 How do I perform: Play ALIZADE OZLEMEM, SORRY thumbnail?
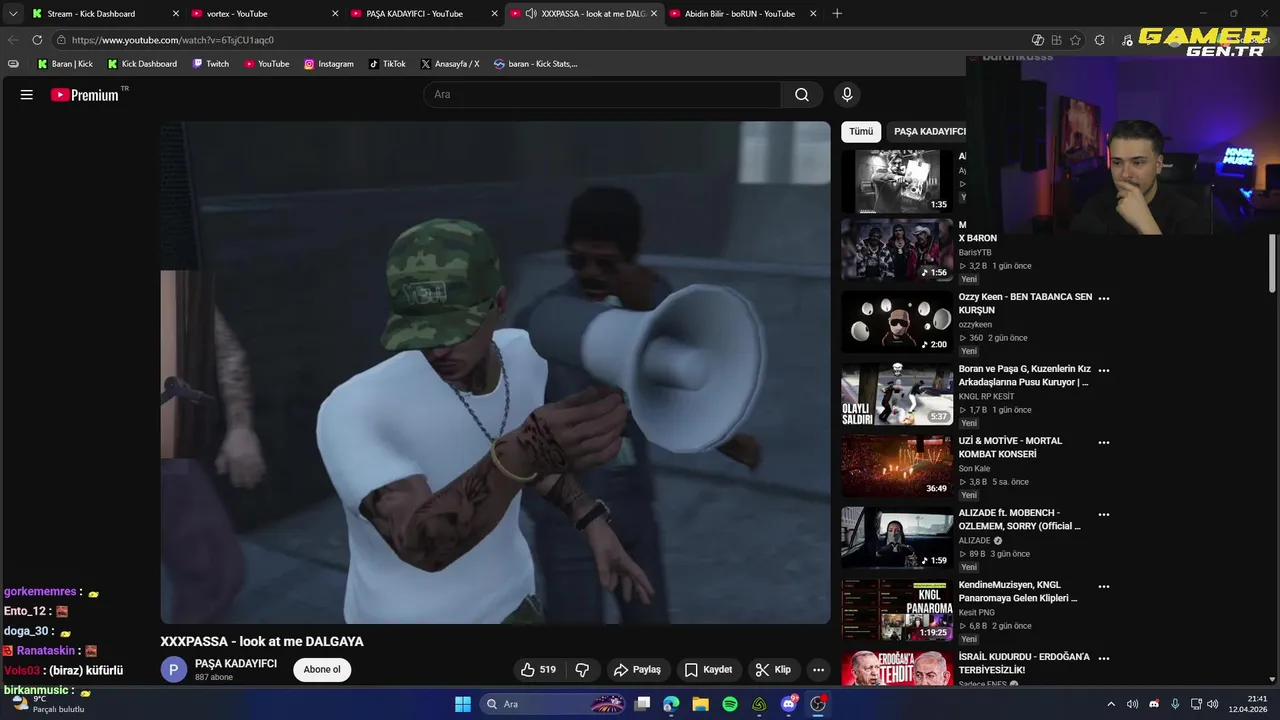click(x=897, y=538)
